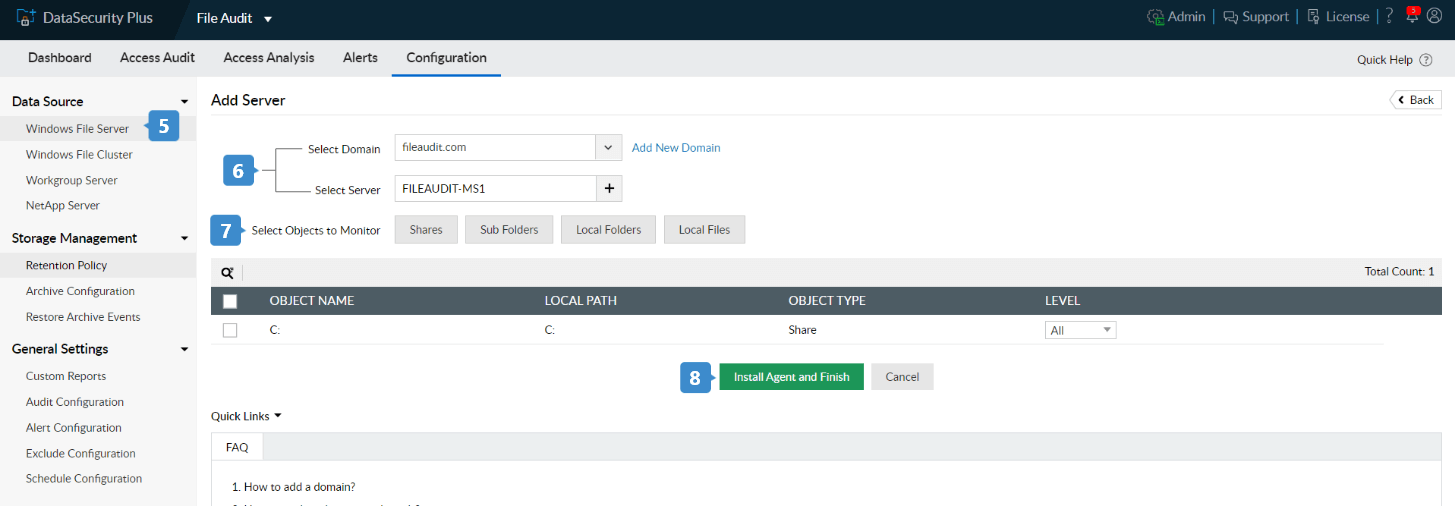Open the Admin icon link

coord(1155,17)
